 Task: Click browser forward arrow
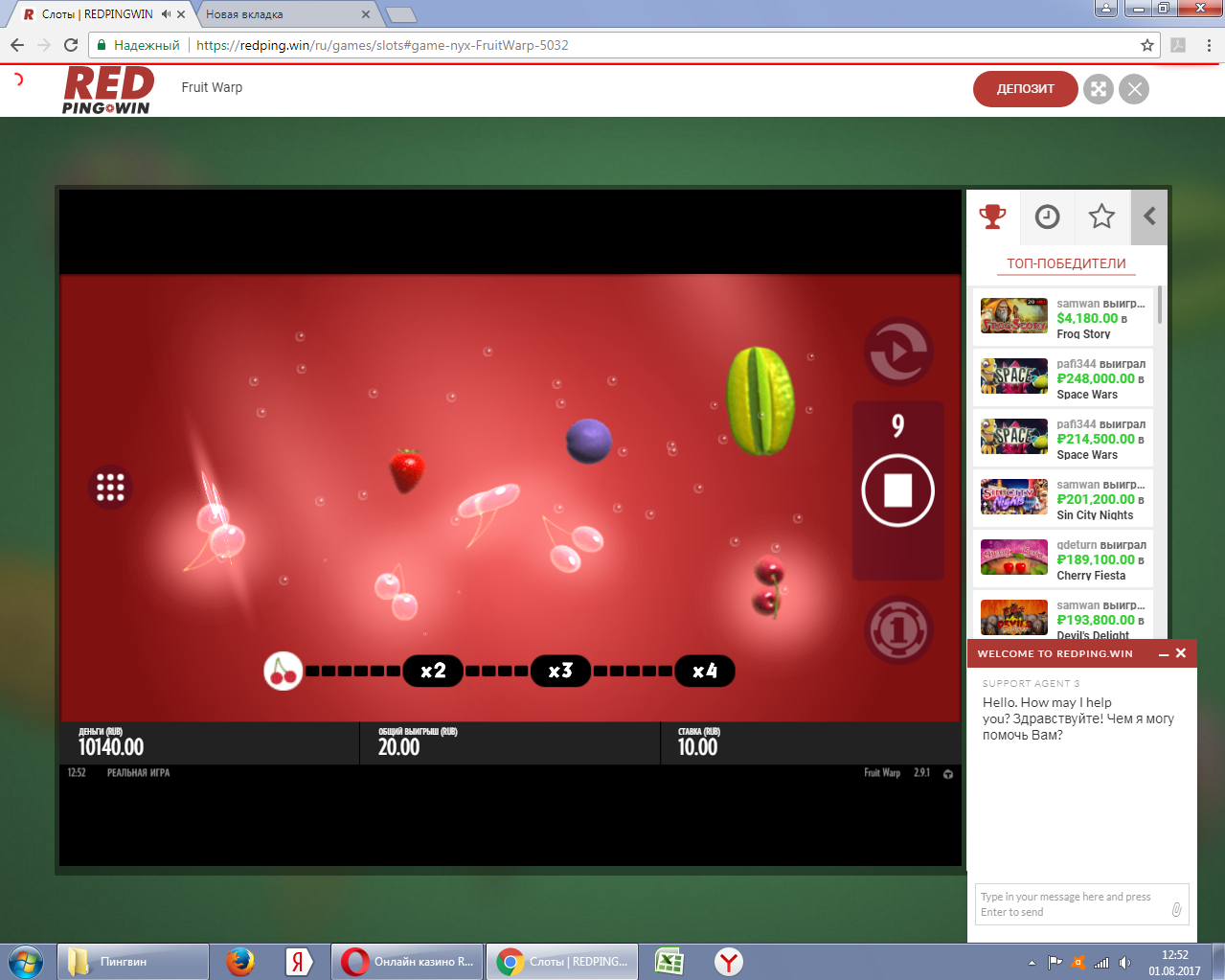[x=44, y=45]
